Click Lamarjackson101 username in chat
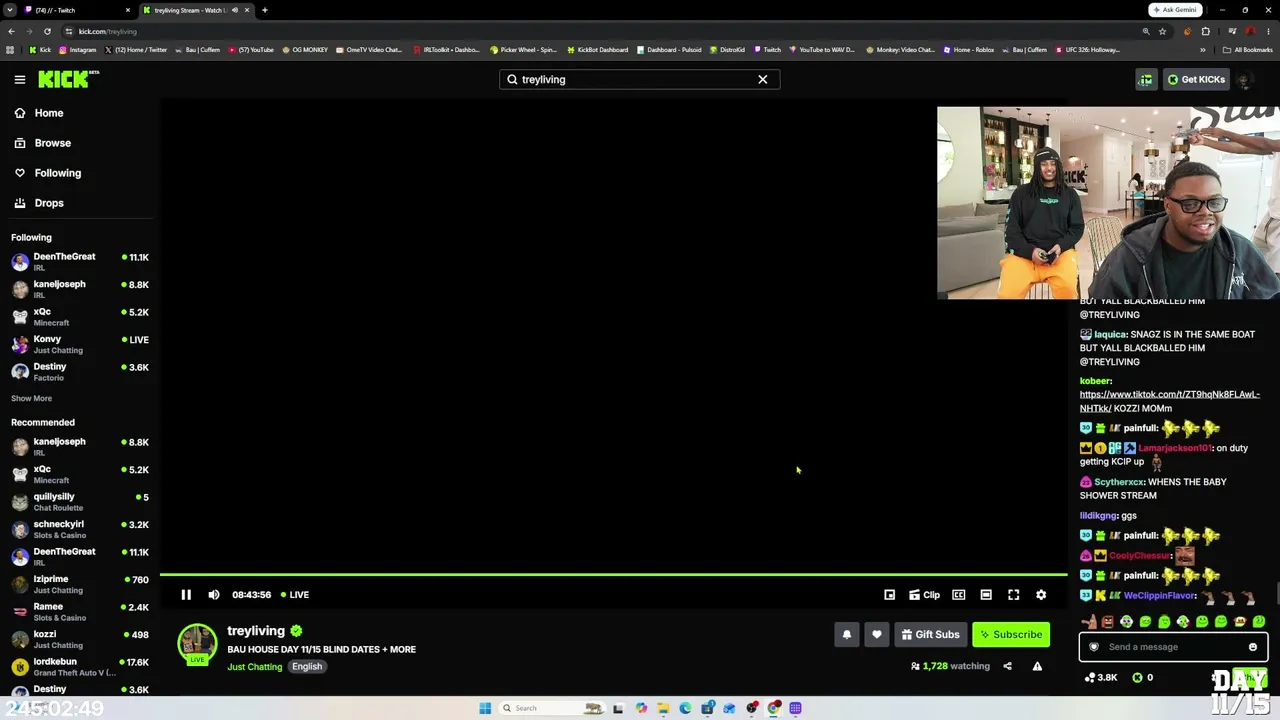Viewport: 1280px width, 720px height. (1175, 448)
